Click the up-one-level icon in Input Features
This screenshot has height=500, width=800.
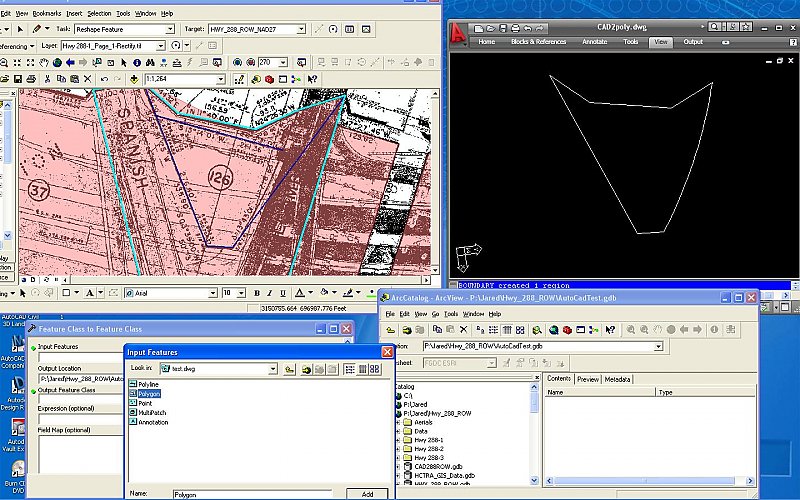pos(289,369)
